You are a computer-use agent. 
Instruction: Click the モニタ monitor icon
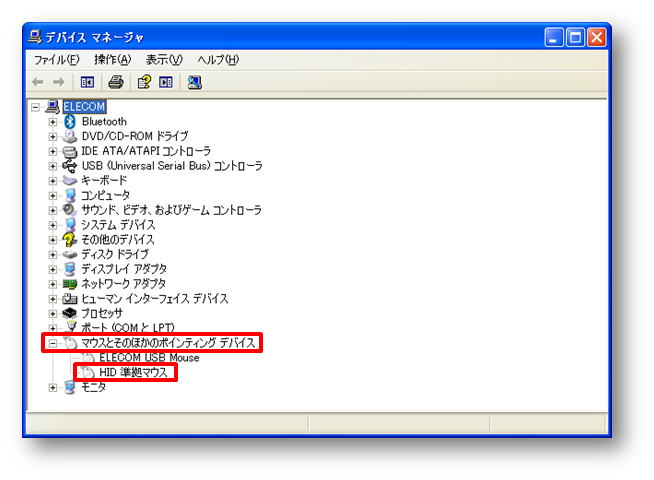tap(70, 387)
